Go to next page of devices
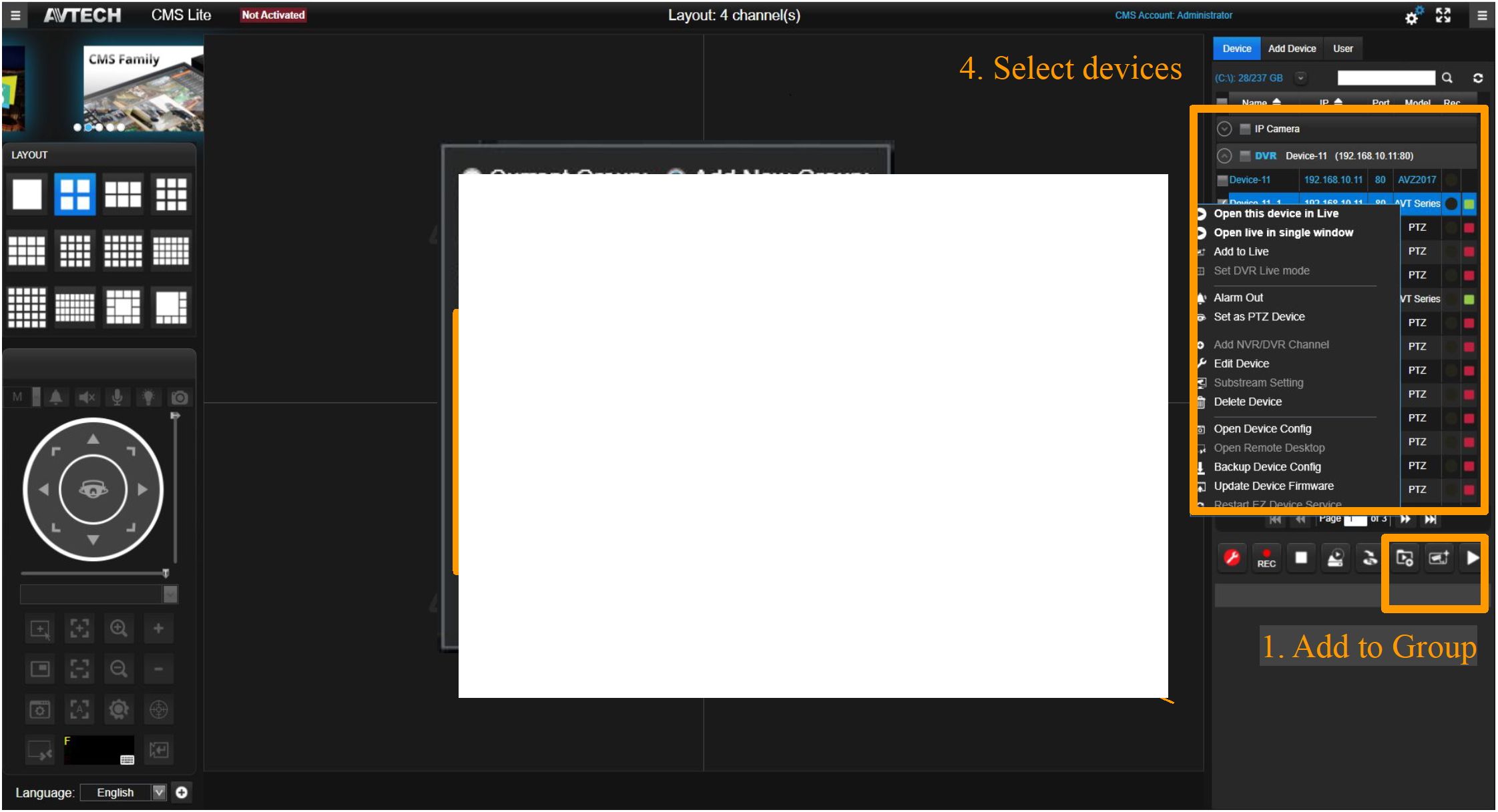1498x812 pixels. [x=1405, y=519]
